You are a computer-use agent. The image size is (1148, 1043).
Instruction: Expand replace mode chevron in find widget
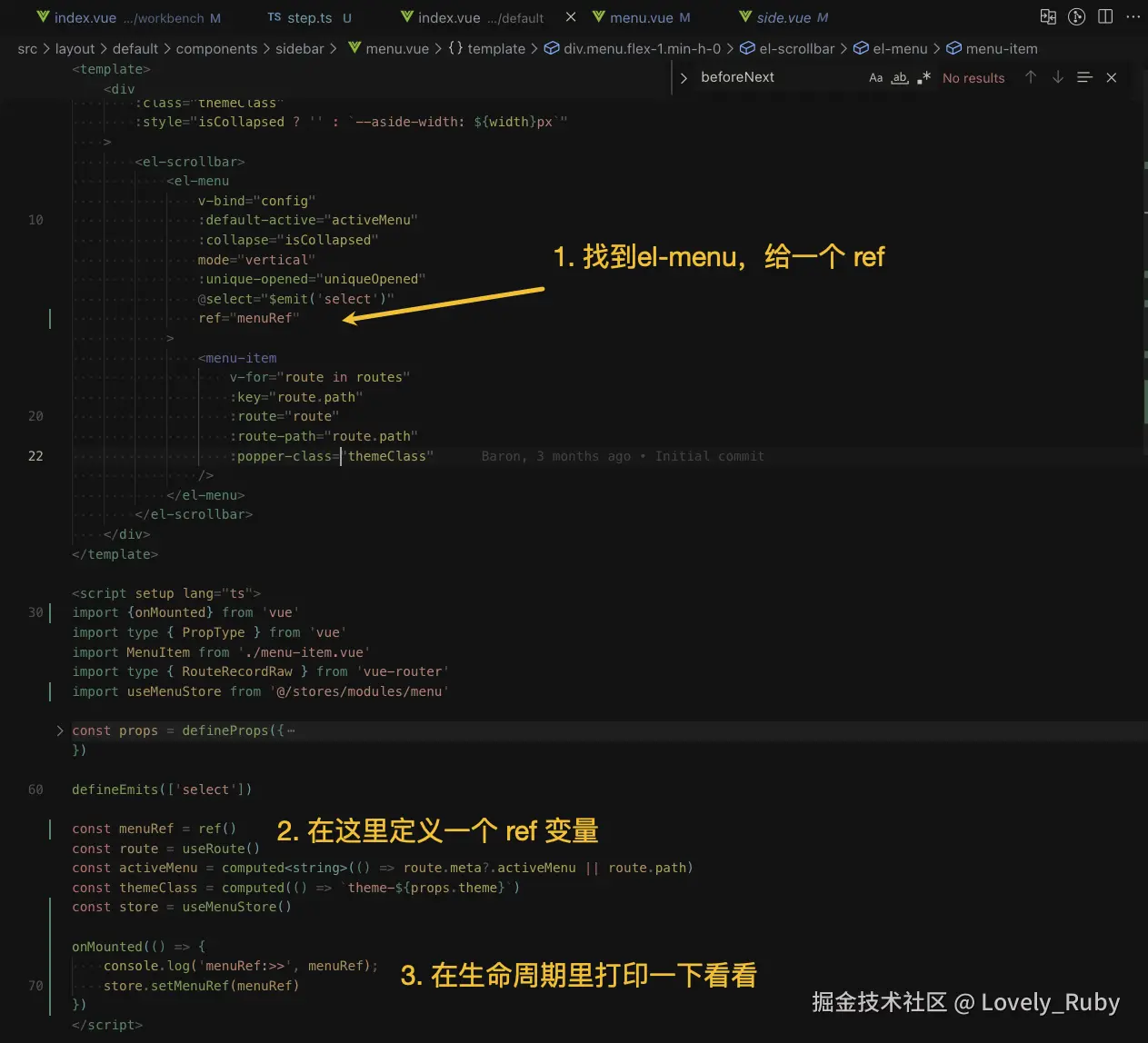(684, 78)
